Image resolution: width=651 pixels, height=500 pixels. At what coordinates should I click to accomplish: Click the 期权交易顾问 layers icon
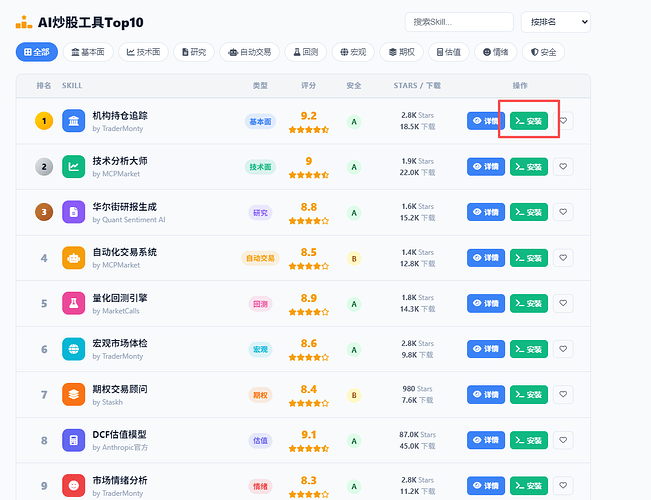click(73, 395)
